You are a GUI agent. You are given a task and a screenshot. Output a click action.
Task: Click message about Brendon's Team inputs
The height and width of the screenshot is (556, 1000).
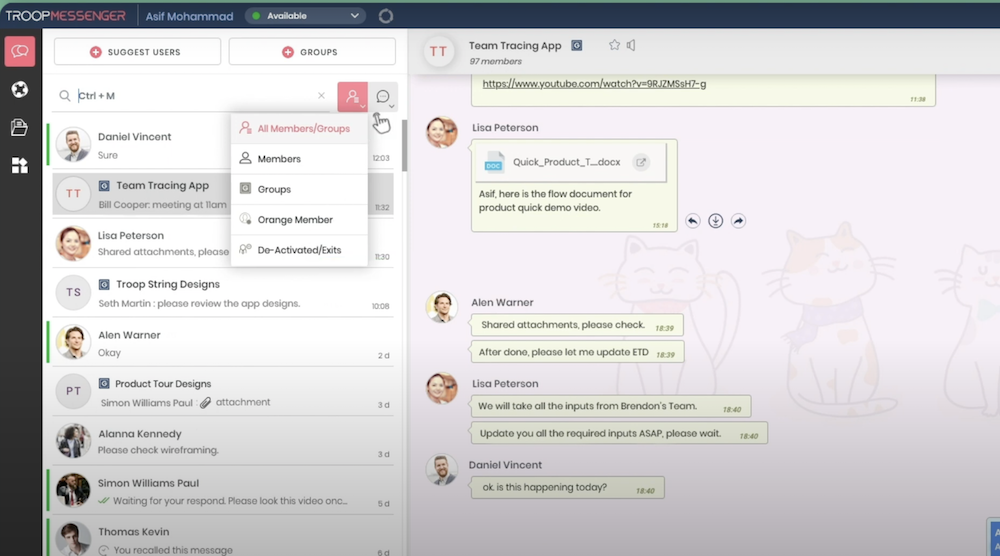[x=610, y=406]
